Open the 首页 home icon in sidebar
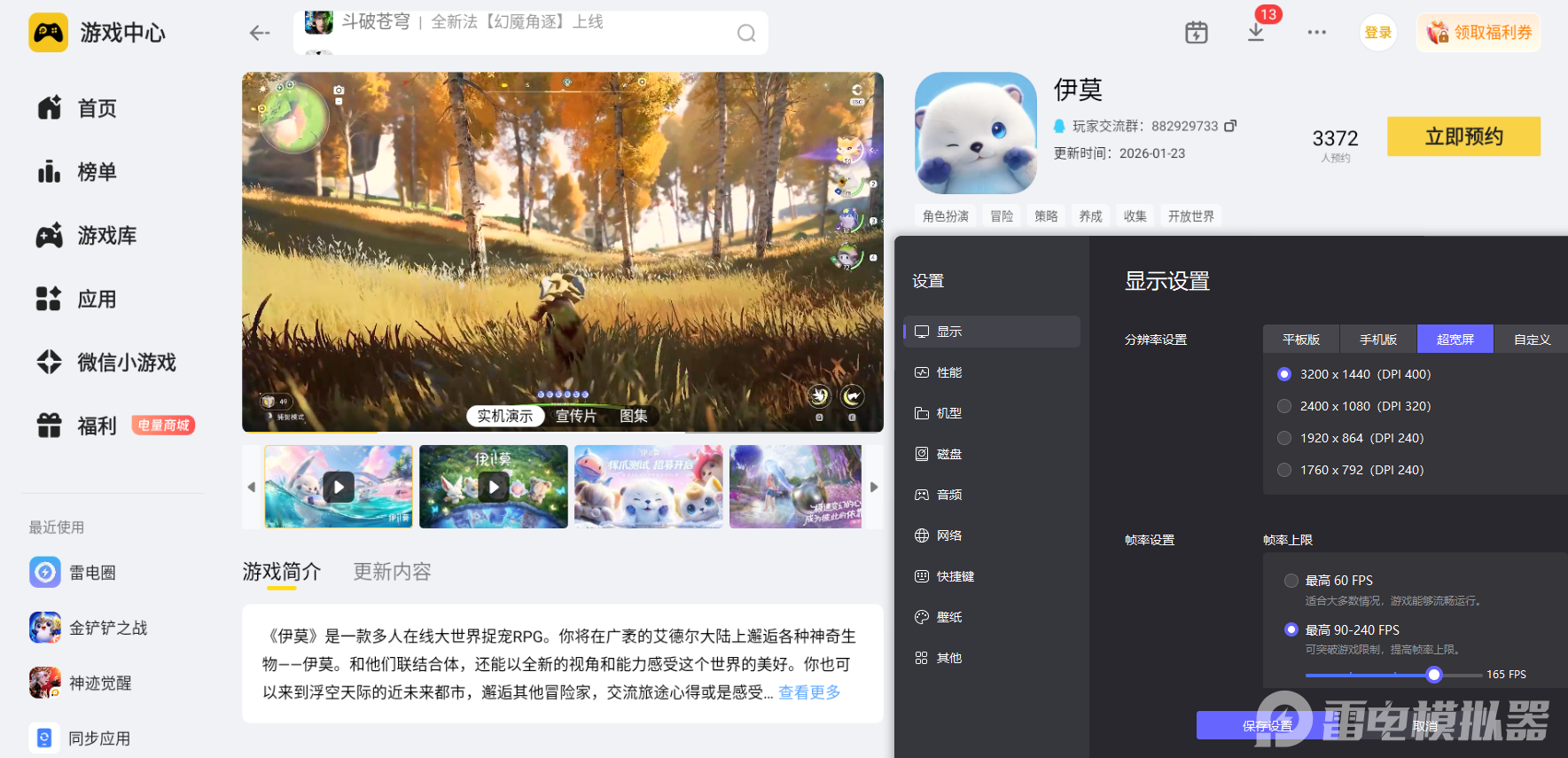Screen dimensions: 1568x758 point(50,108)
